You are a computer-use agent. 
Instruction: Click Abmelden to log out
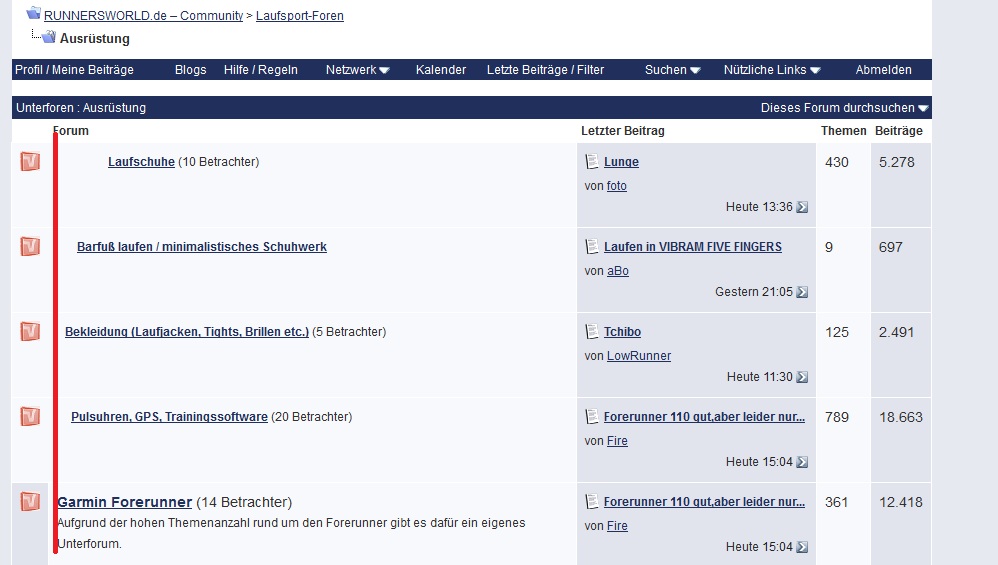tap(883, 70)
